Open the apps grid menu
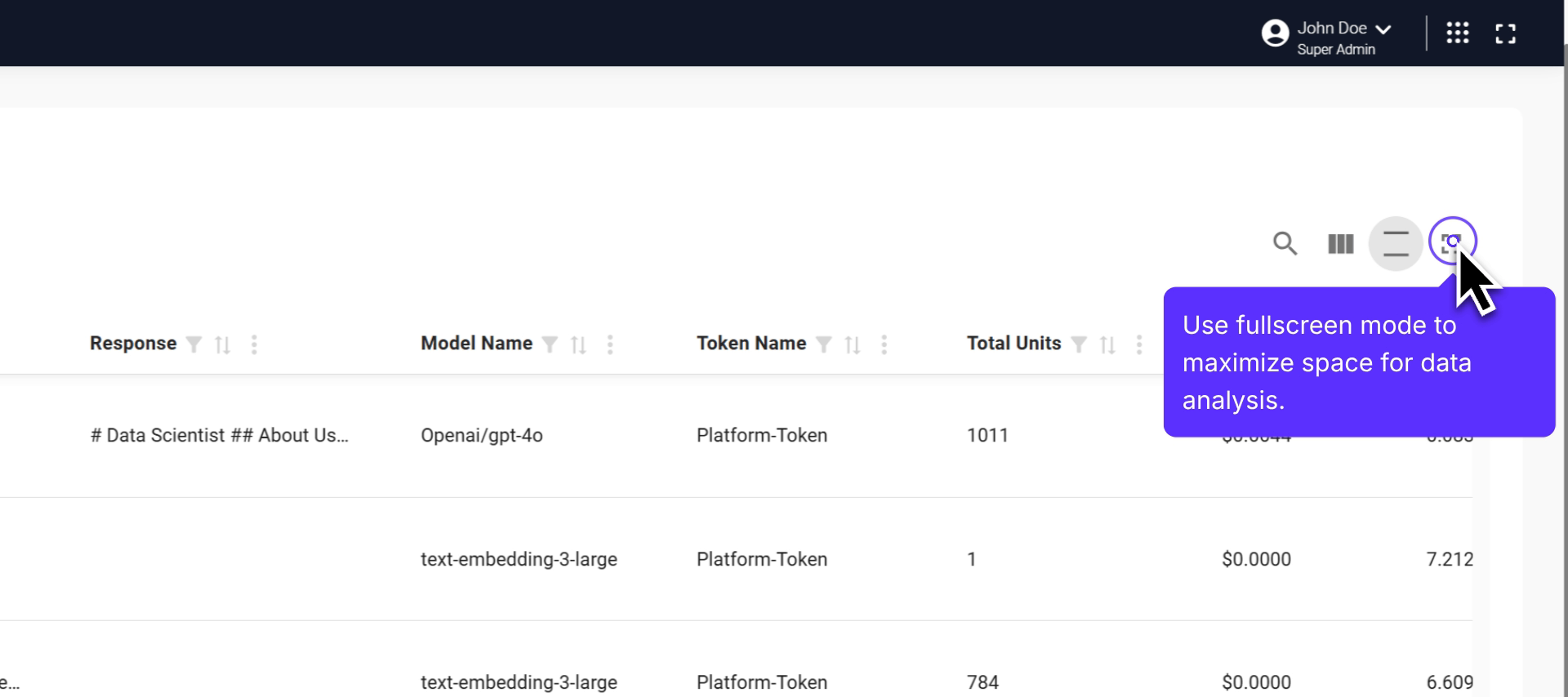Screen dimensions: 1568x697 point(1457,33)
